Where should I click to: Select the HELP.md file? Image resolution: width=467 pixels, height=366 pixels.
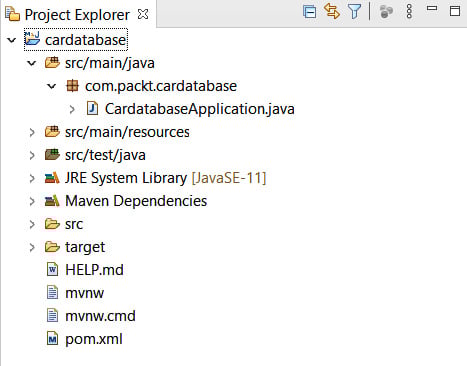click(x=94, y=270)
